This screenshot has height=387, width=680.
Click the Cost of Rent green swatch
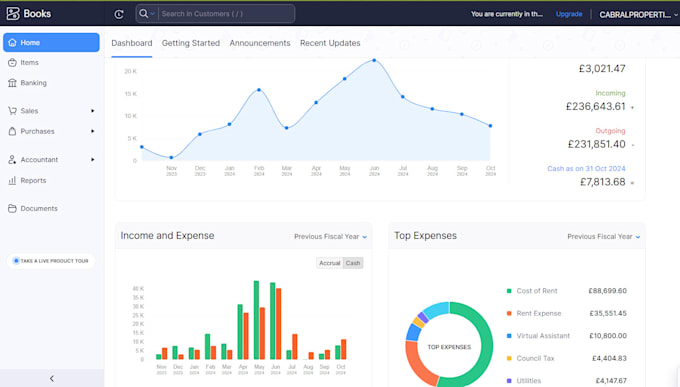coord(509,291)
